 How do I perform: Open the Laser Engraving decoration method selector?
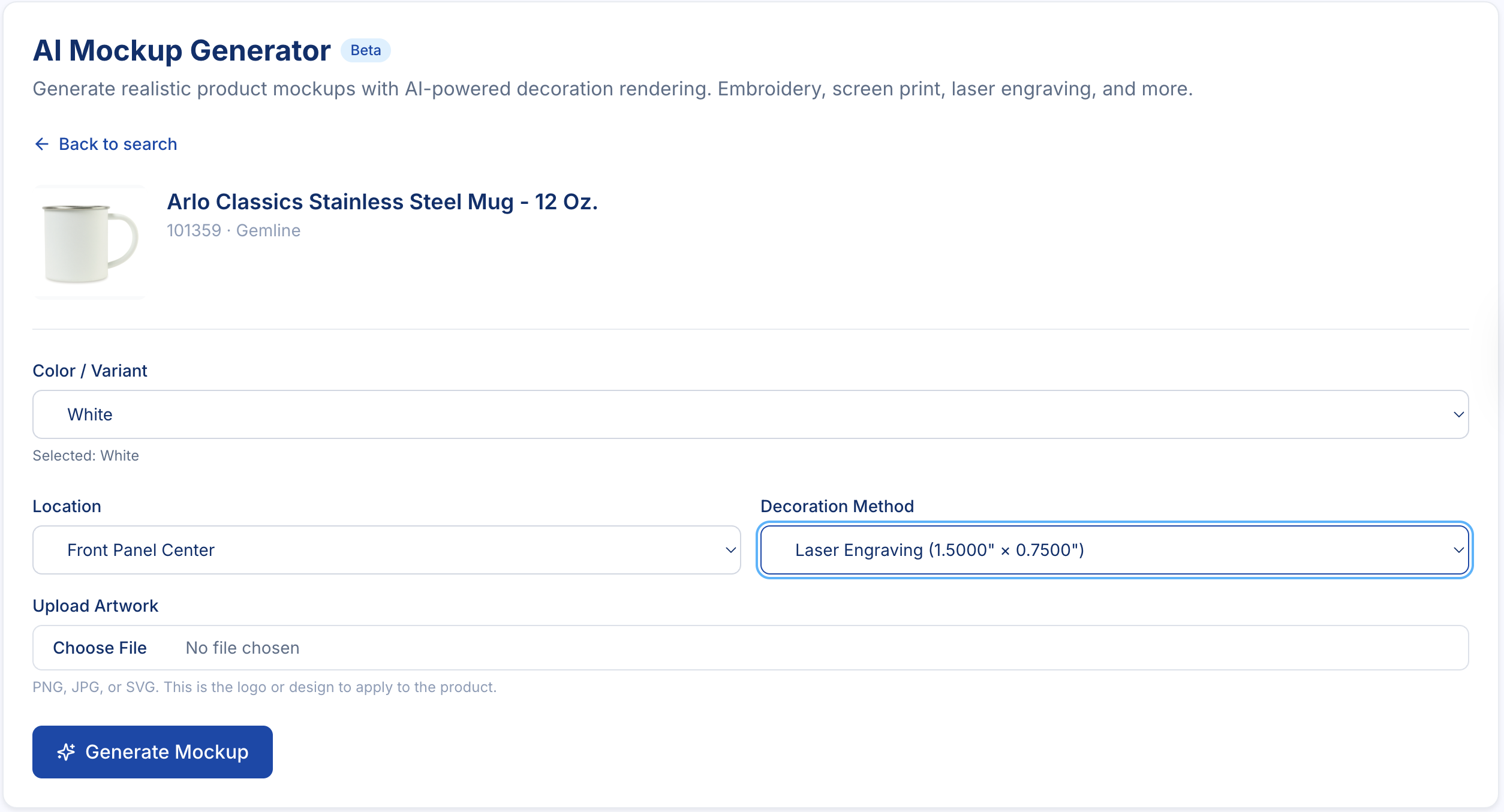(x=1114, y=550)
